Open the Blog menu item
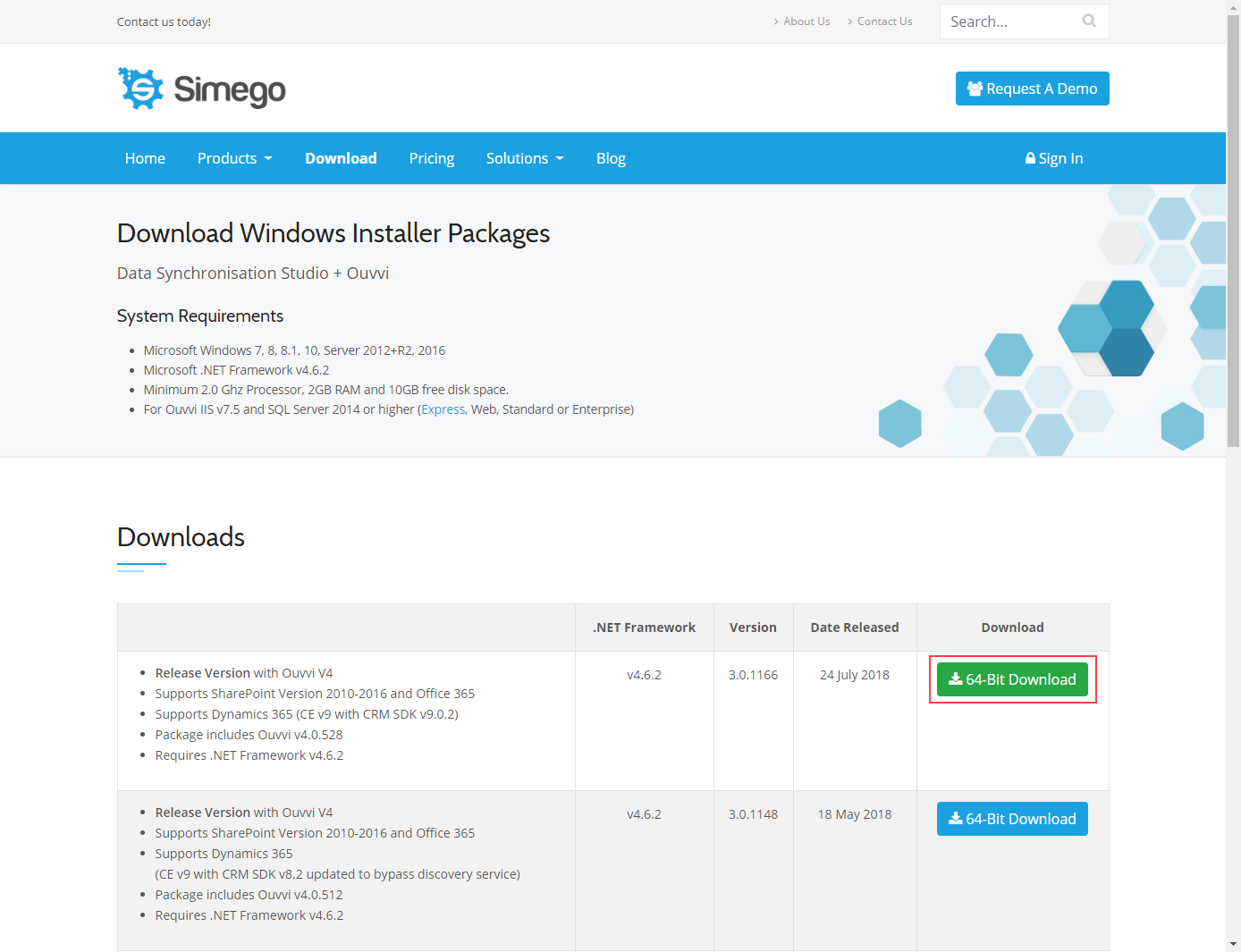1241x952 pixels. [x=611, y=158]
